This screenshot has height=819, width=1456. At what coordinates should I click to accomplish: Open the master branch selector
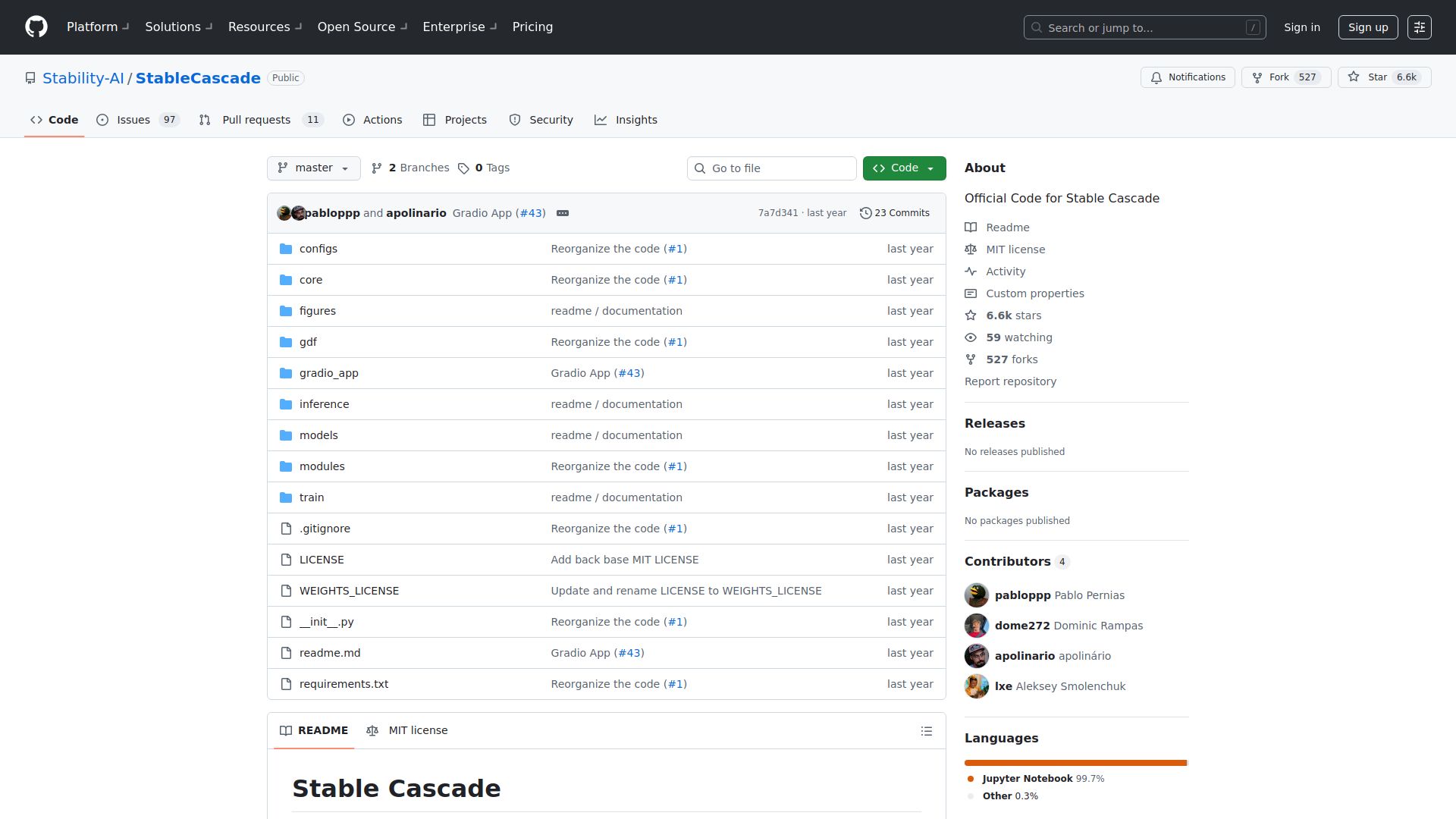pyautogui.click(x=313, y=168)
